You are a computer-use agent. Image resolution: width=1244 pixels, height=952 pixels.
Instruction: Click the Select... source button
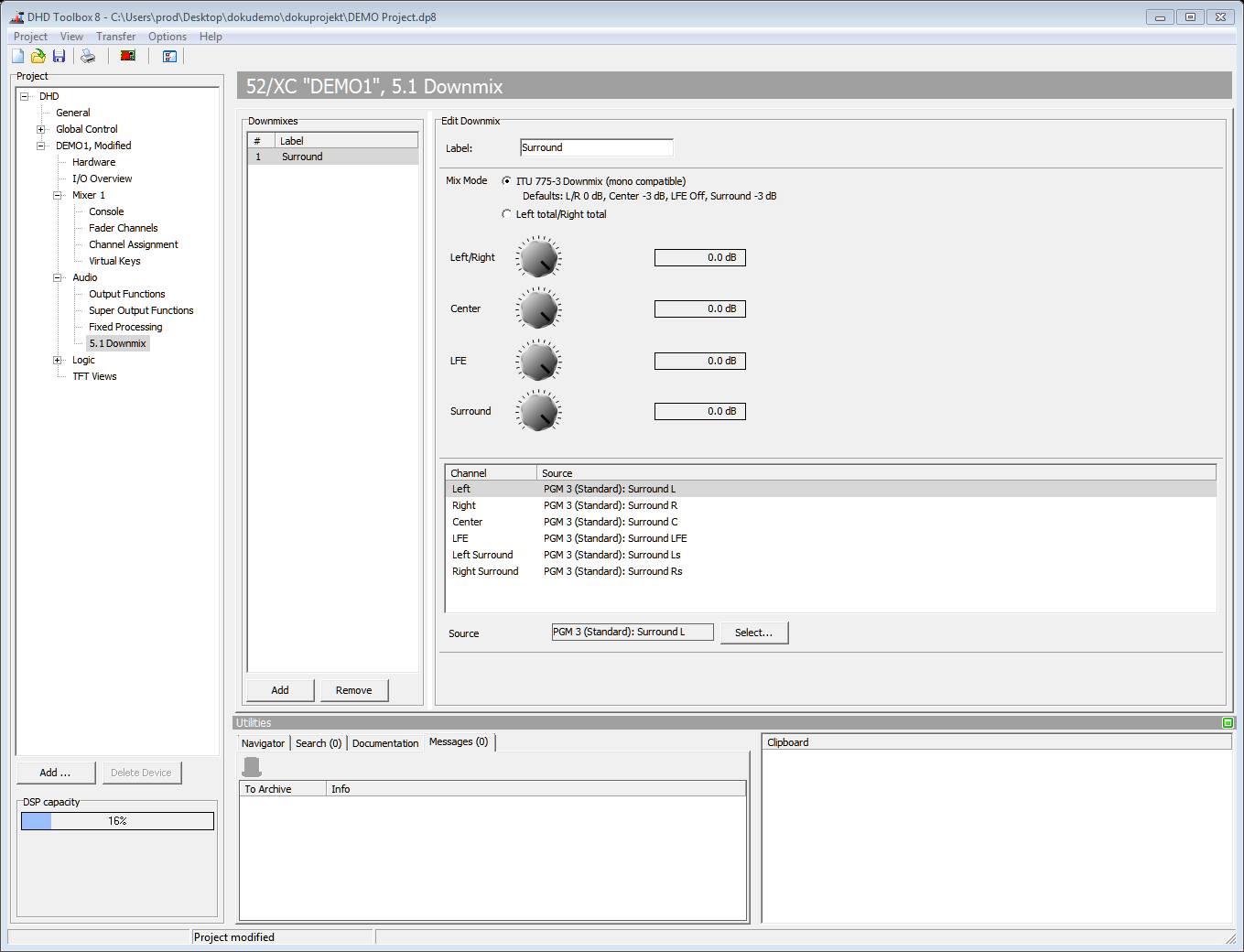pyautogui.click(x=754, y=633)
